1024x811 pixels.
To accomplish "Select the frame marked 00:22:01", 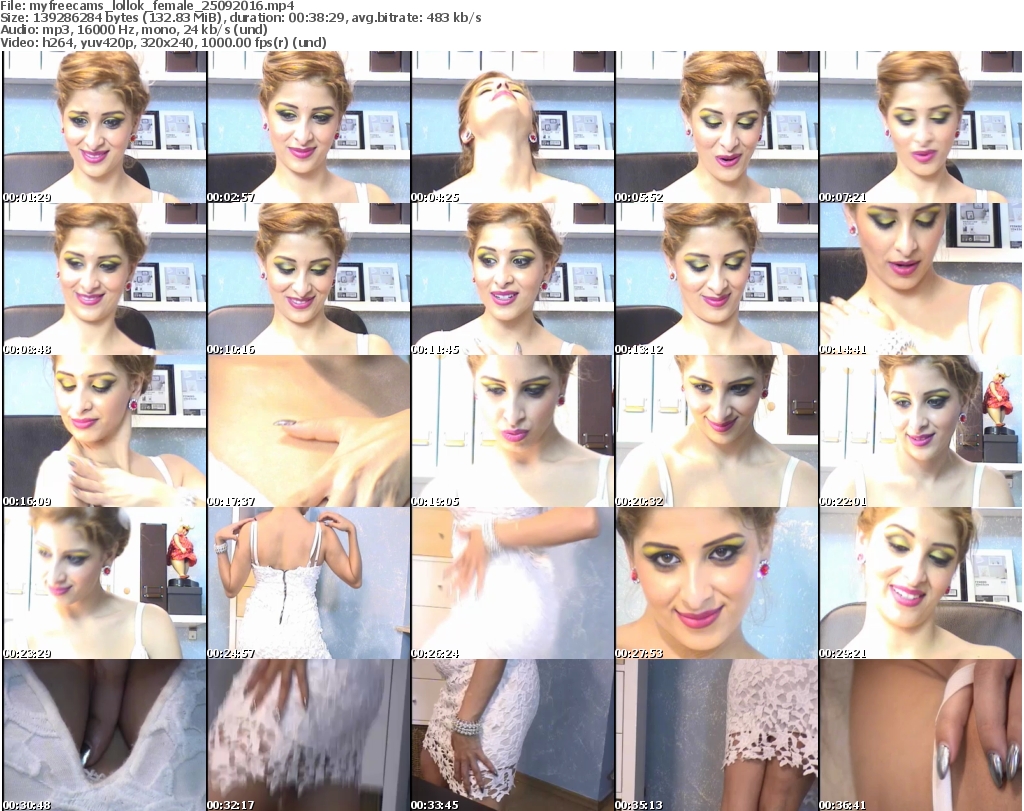I will pos(920,431).
